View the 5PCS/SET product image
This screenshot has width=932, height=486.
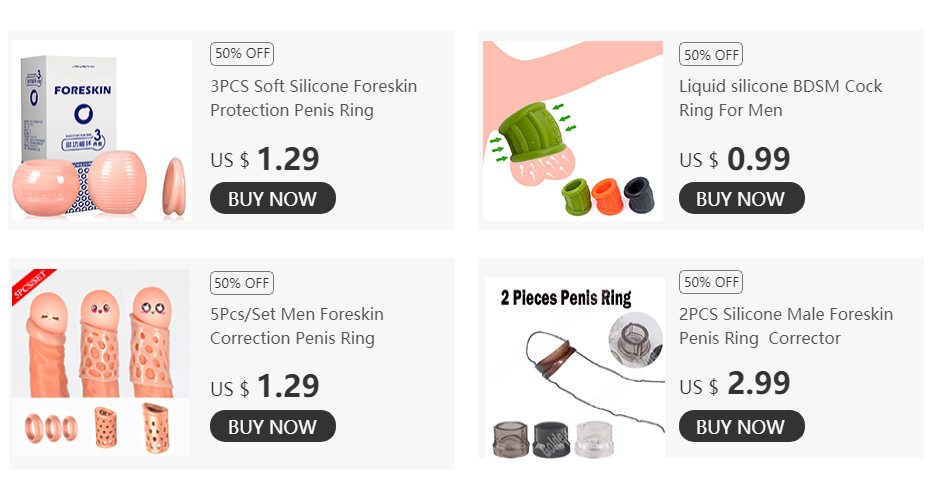100,362
